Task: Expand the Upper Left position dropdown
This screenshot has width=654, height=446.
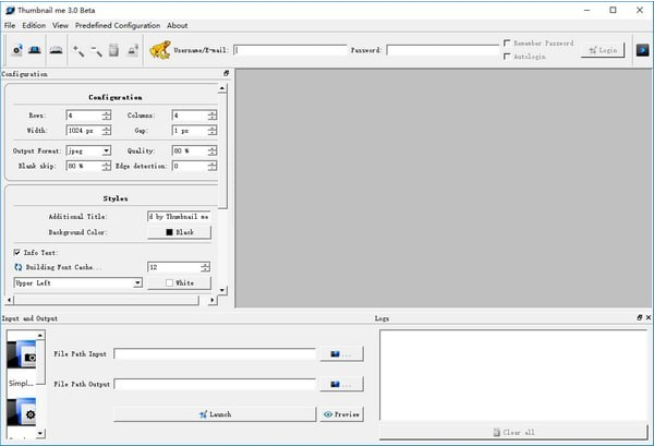Action: click(x=137, y=283)
